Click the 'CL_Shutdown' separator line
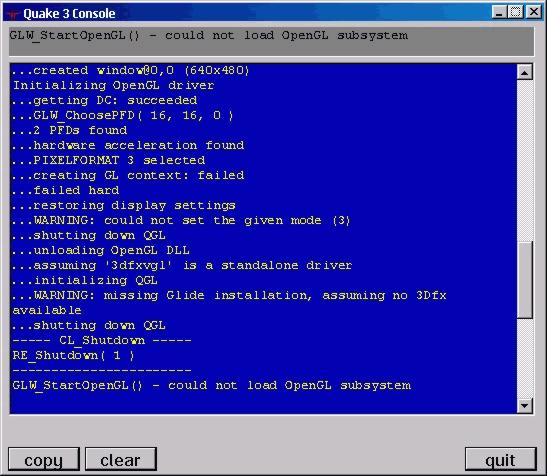The width and height of the screenshot is (547, 476). [102, 340]
